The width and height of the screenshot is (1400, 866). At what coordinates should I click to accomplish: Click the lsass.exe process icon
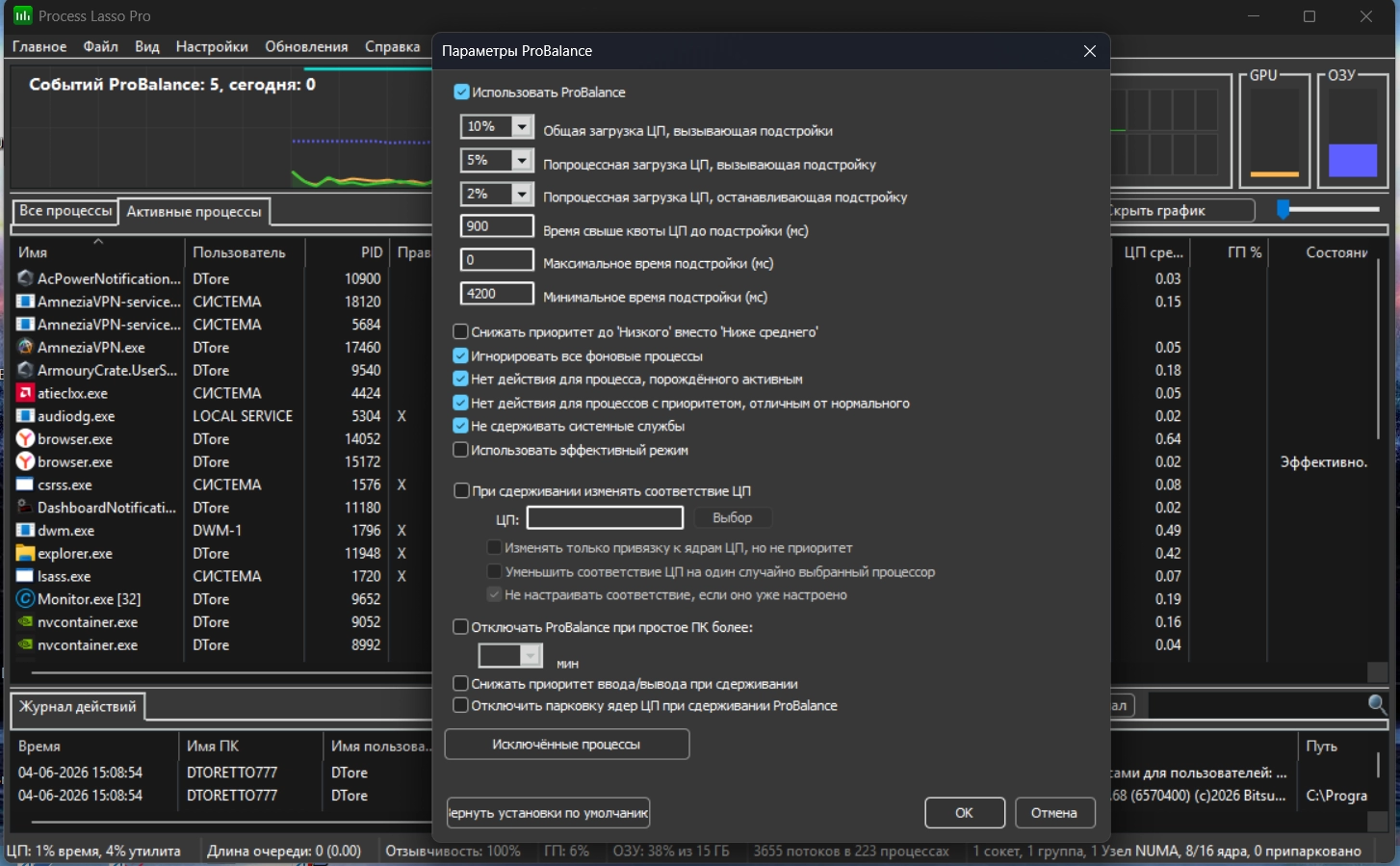[x=26, y=576]
